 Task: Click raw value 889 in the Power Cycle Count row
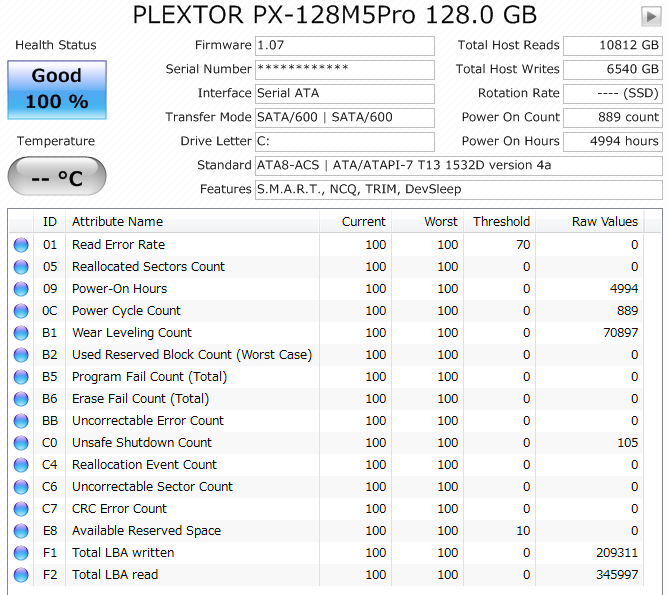tap(628, 311)
